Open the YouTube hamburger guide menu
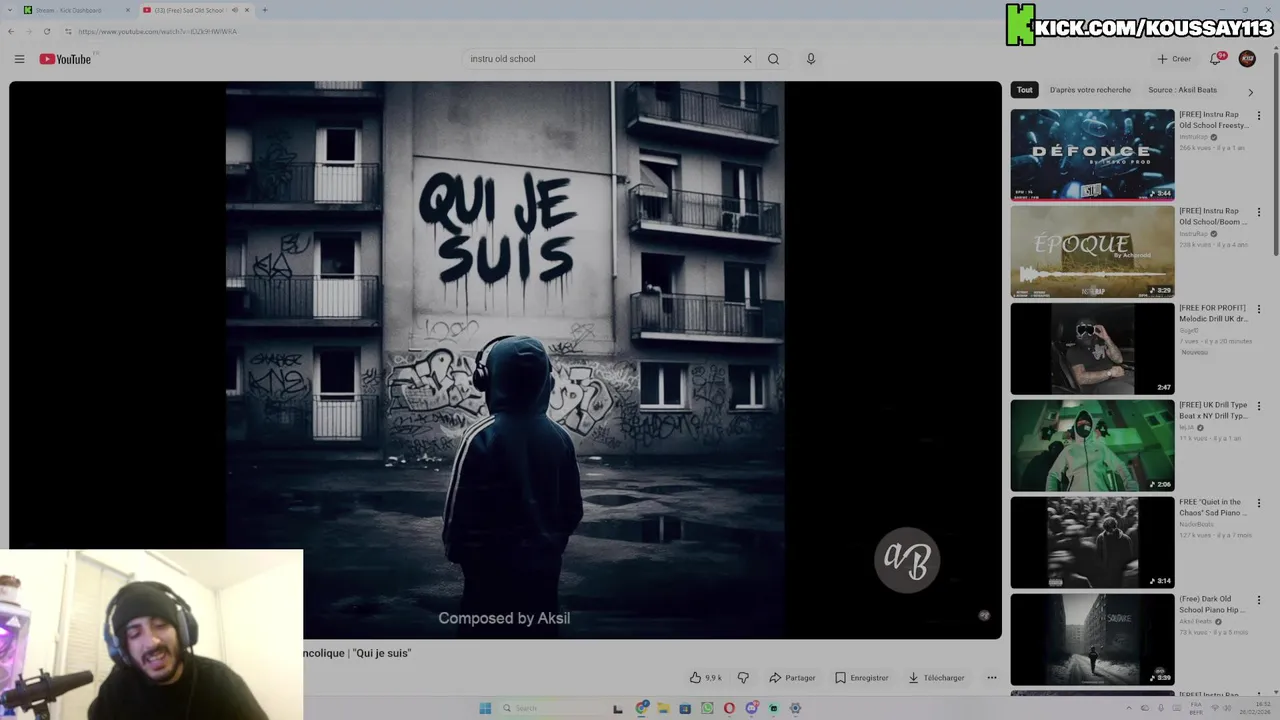Image resolution: width=1280 pixels, height=720 pixels. [19, 59]
